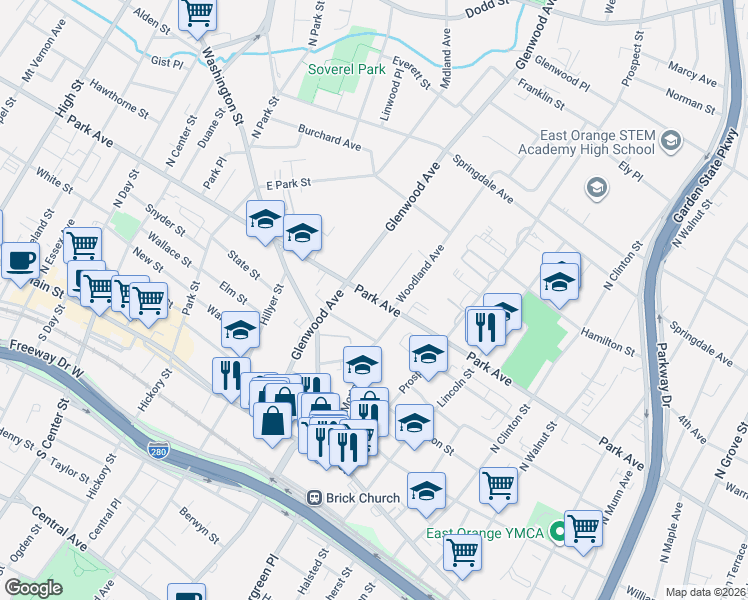Screen dimensions: 748x600
Task: Select the rightmost shopping cart marker on Main St
Action: tap(149, 301)
